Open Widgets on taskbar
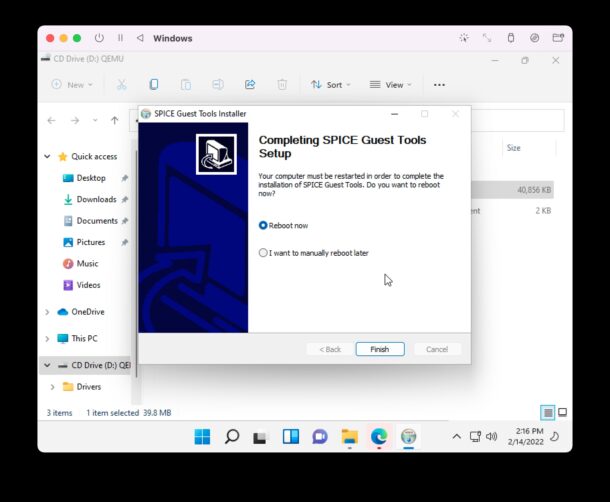Screen dimensions: 610x502 291,437
